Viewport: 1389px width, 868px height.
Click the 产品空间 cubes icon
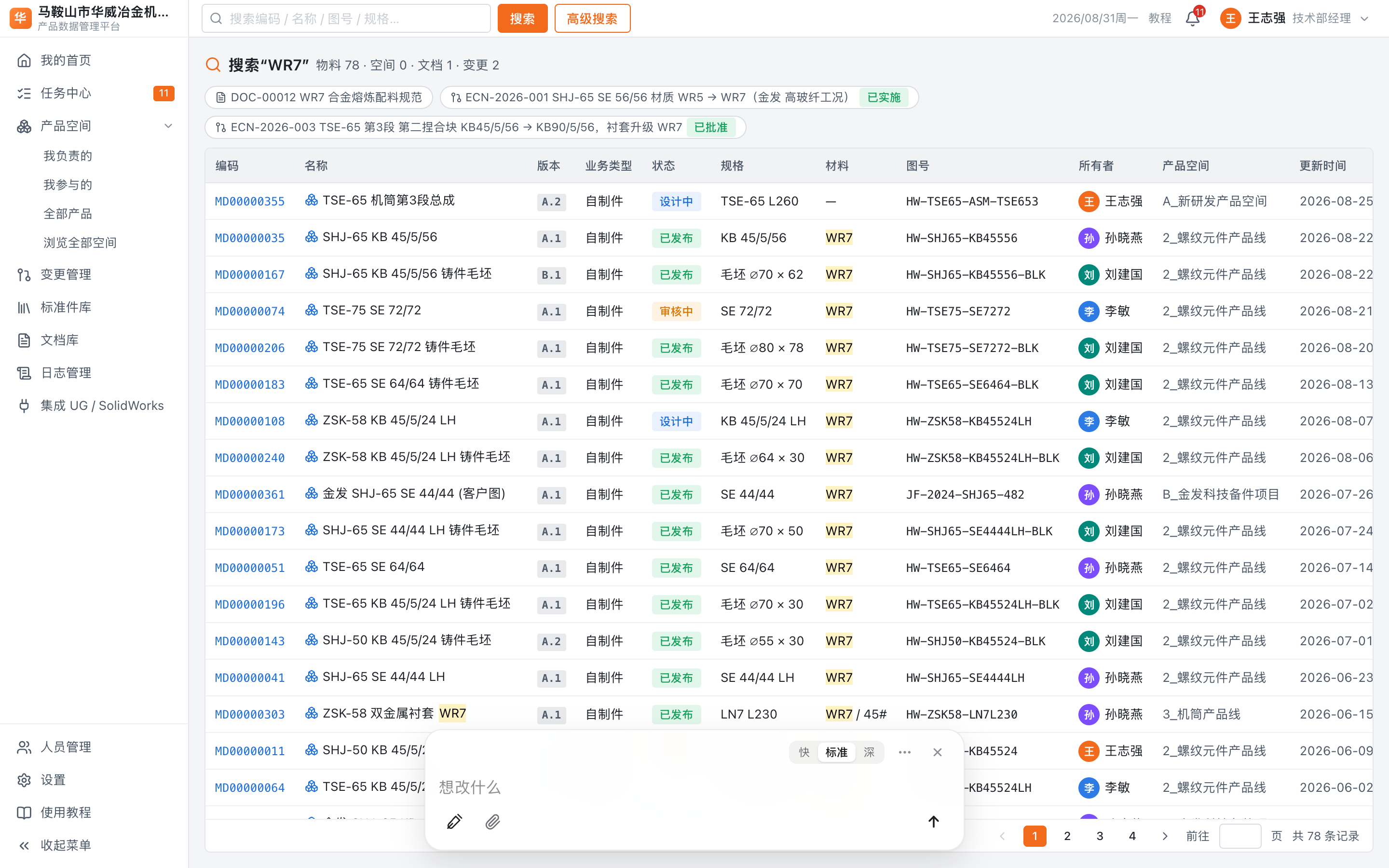tap(24, 126)
